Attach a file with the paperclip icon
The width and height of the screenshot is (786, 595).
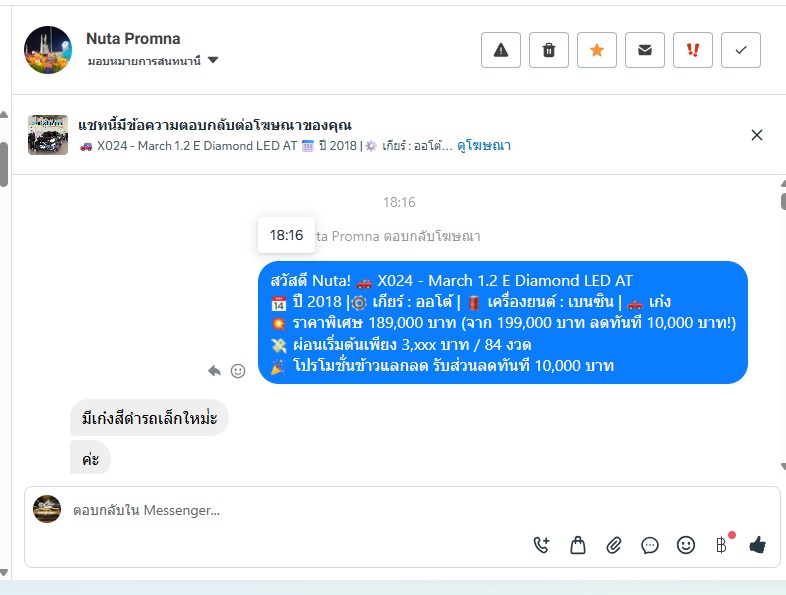[x=614, y=545]
